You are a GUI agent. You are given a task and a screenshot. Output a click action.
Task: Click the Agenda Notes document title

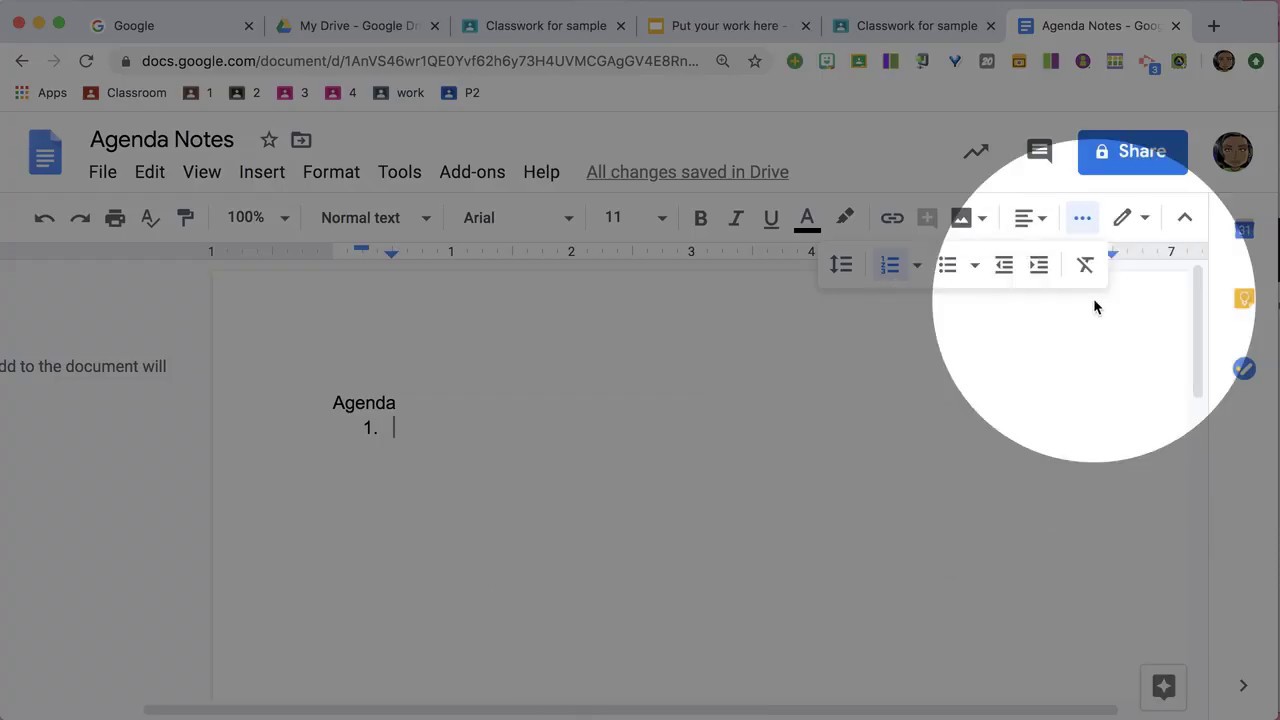coord(162,140)
